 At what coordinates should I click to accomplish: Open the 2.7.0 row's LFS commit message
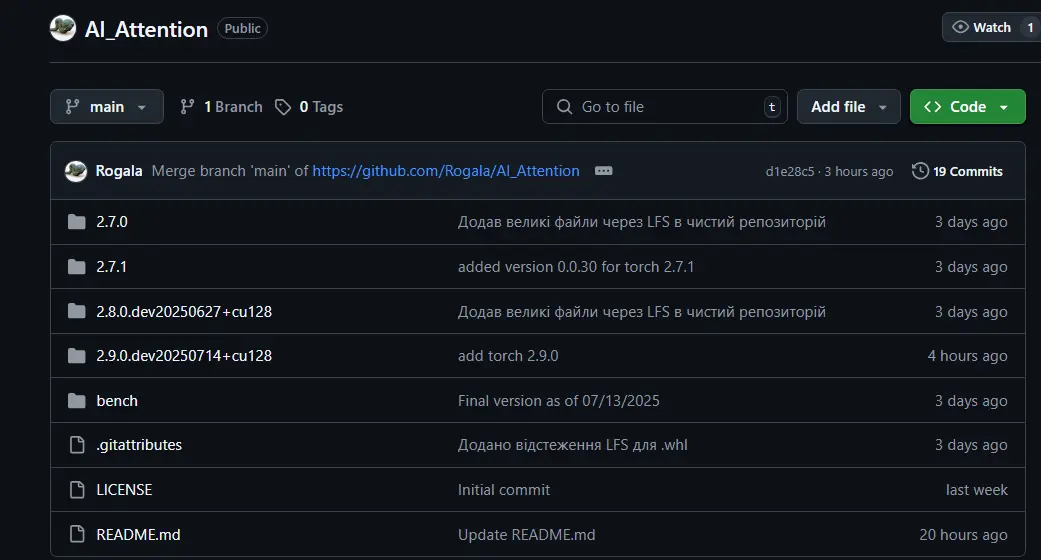coord(641,222)
